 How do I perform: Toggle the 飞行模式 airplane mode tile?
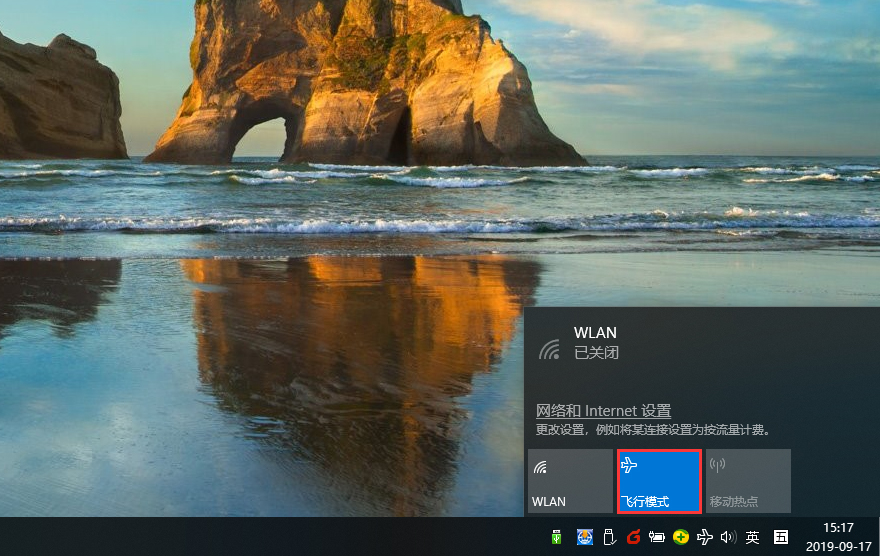point(659,481)
